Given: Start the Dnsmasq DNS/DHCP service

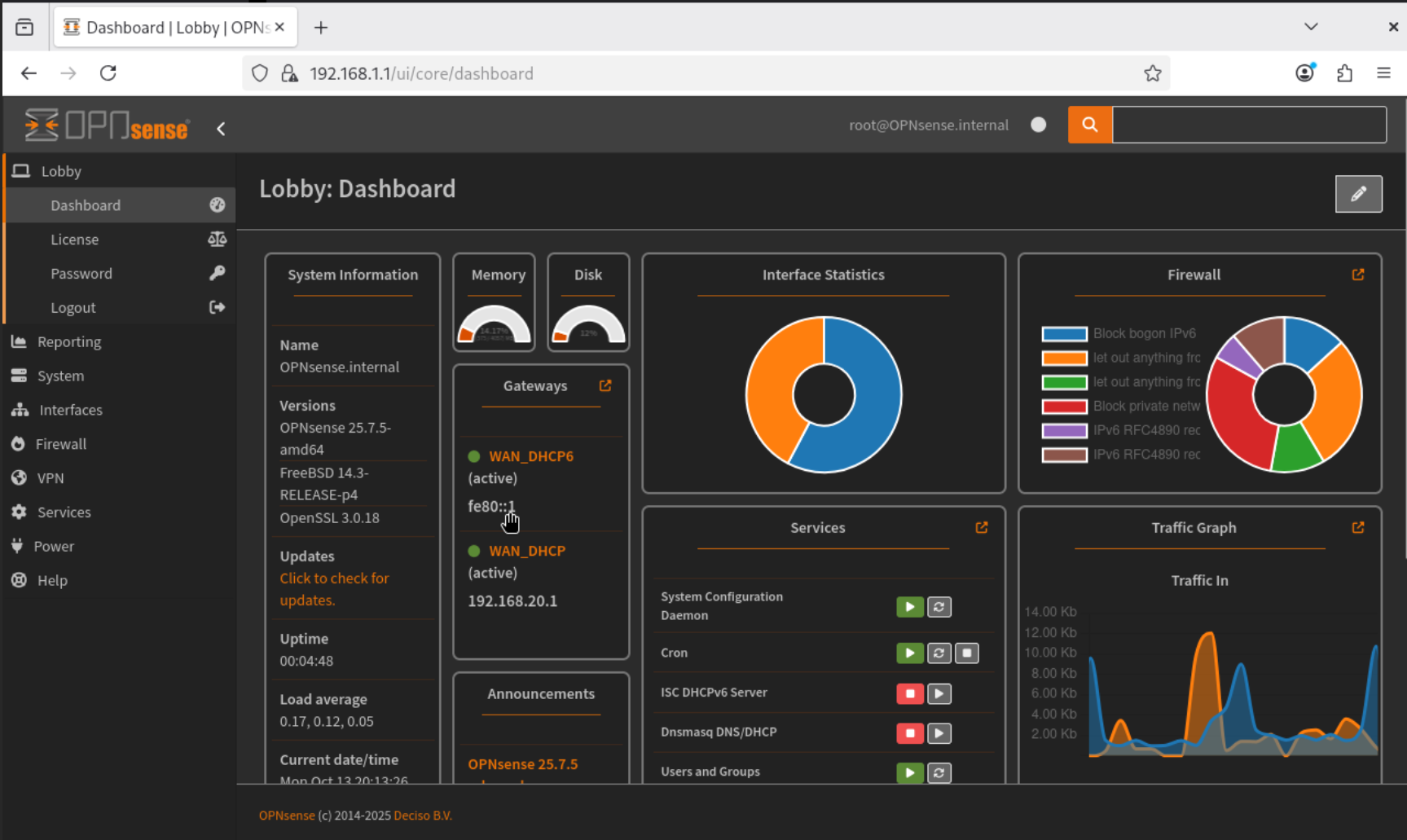Looking at the screenshot, I should tap(939, 733).
